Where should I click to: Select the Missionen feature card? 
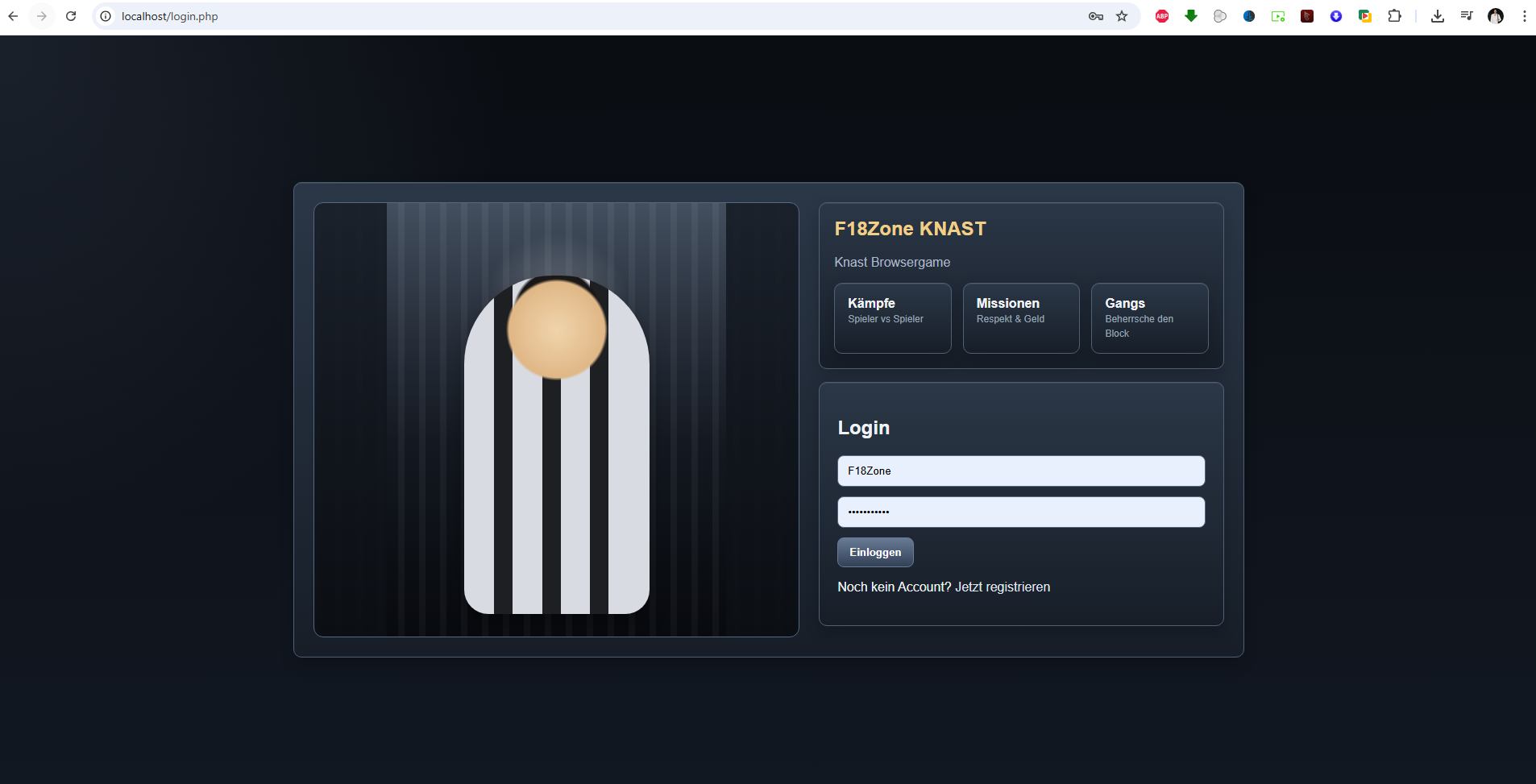pyautogui.click(x=1020, y=318)
